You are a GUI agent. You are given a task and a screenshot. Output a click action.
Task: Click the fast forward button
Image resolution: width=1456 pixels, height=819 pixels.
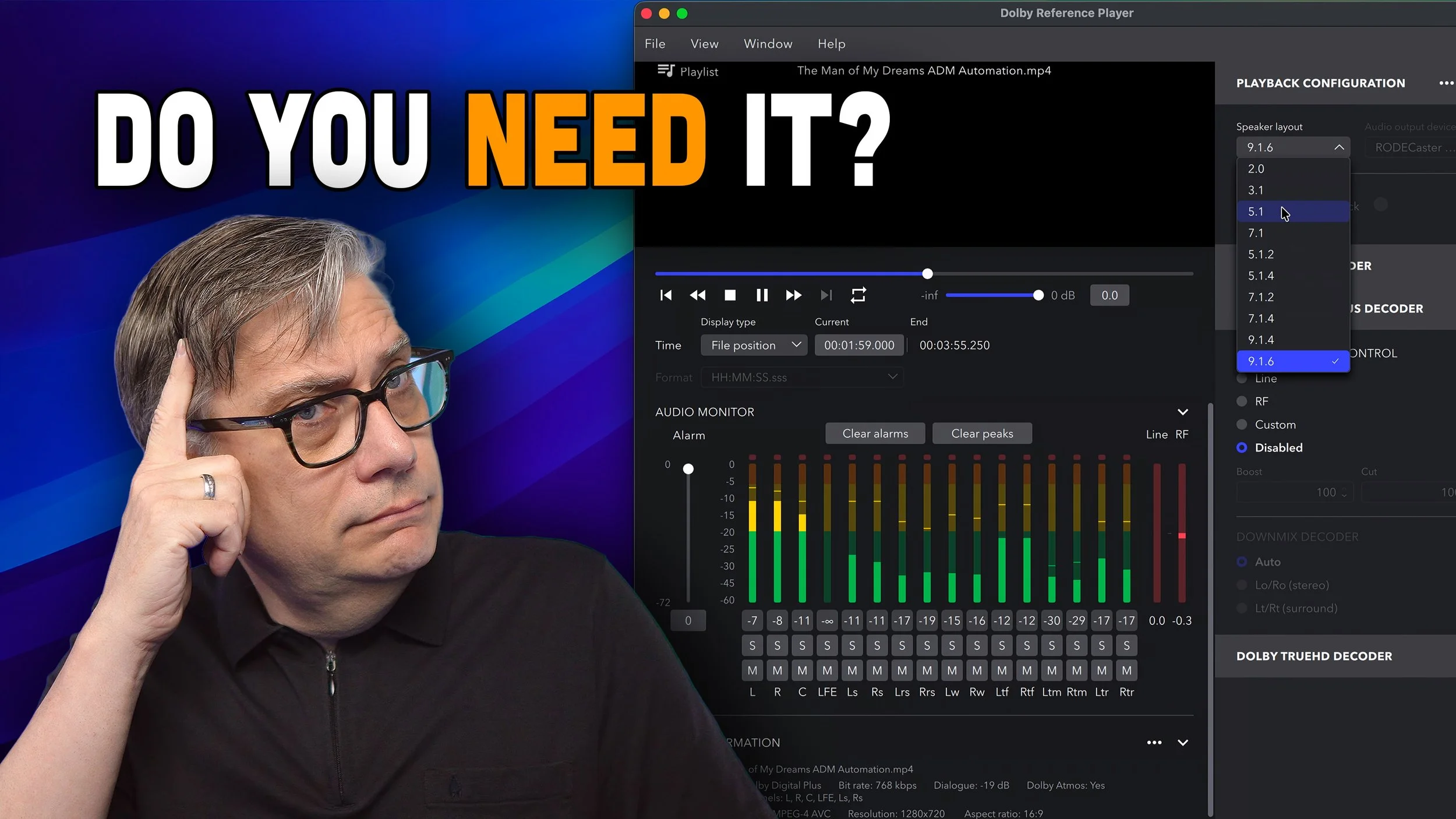(794, 295)
